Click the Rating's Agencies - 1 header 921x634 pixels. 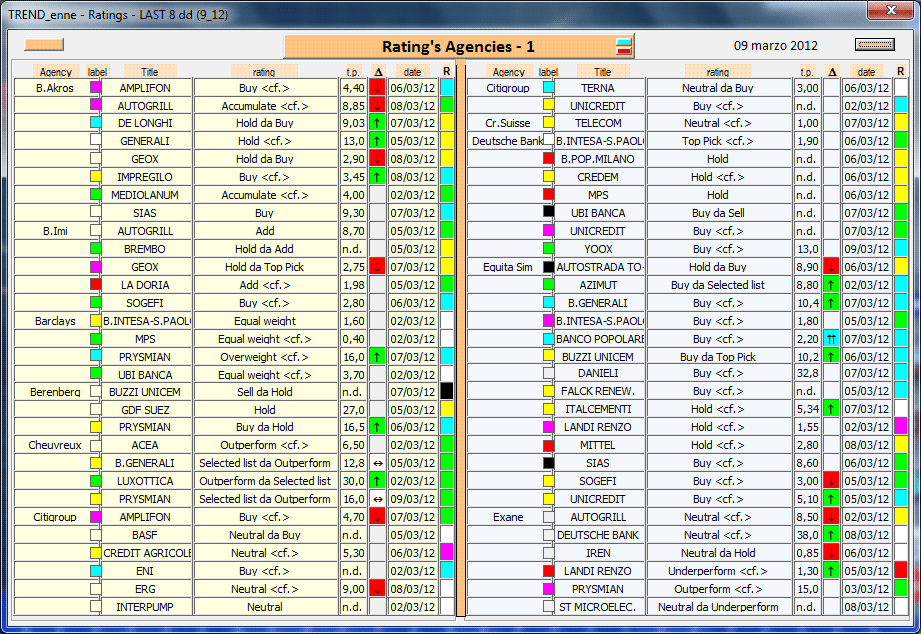coord(458,46)
